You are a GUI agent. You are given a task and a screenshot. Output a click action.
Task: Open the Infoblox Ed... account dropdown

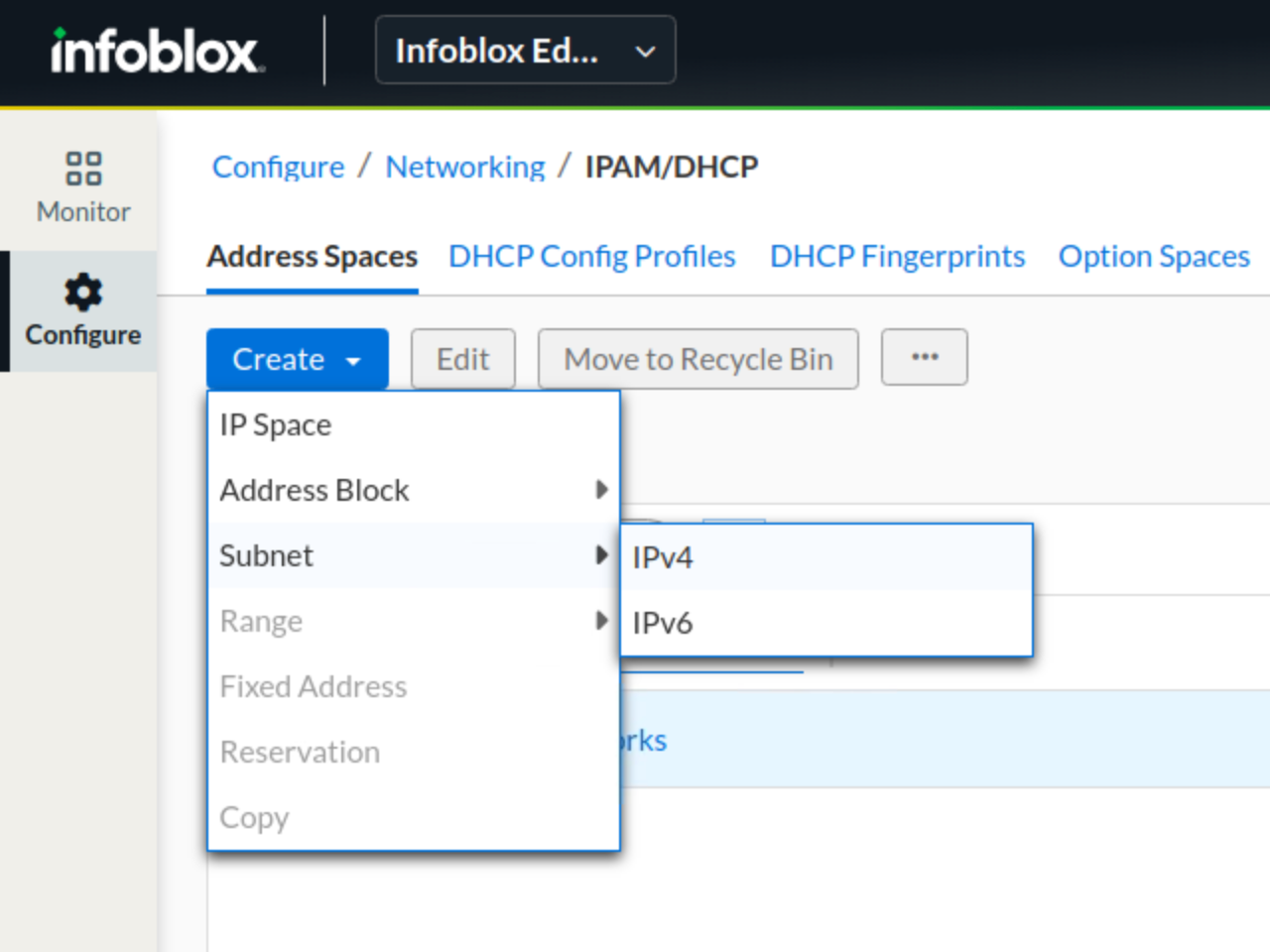click(x=525, y=51)
